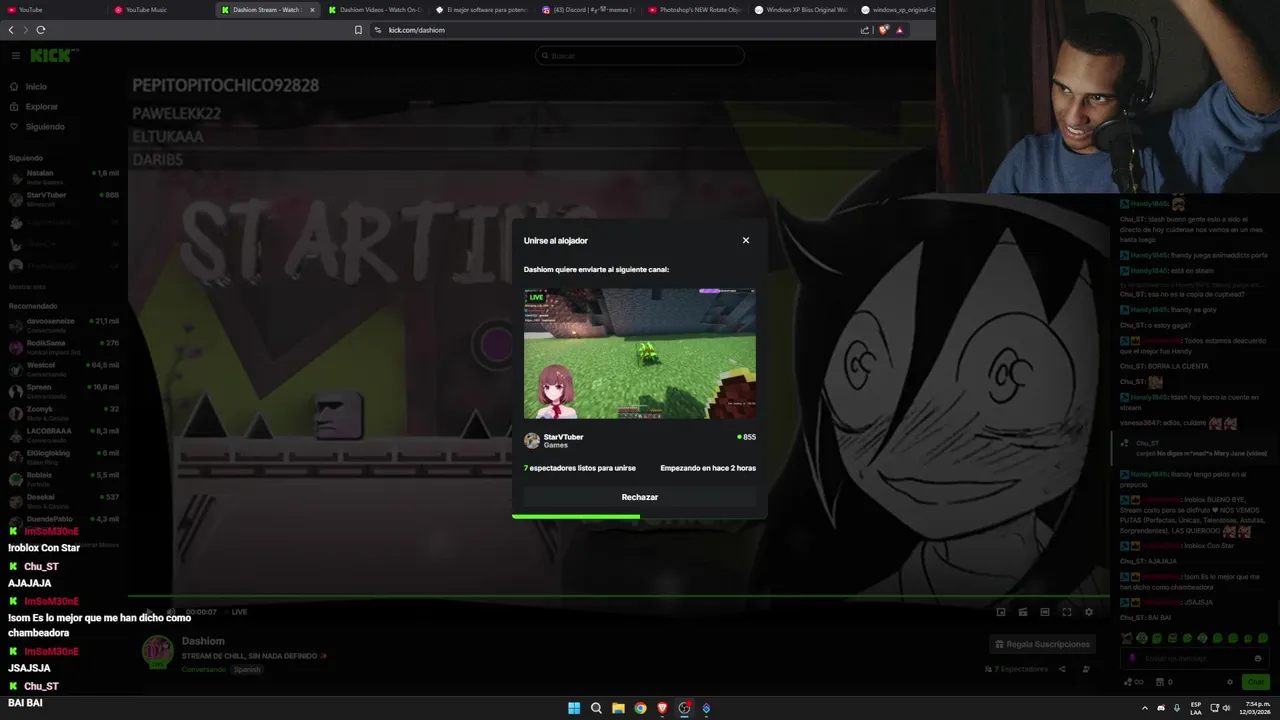The image size is (1280, 720).
Task: Click the green Chat send button
Action: point(1255,682)
